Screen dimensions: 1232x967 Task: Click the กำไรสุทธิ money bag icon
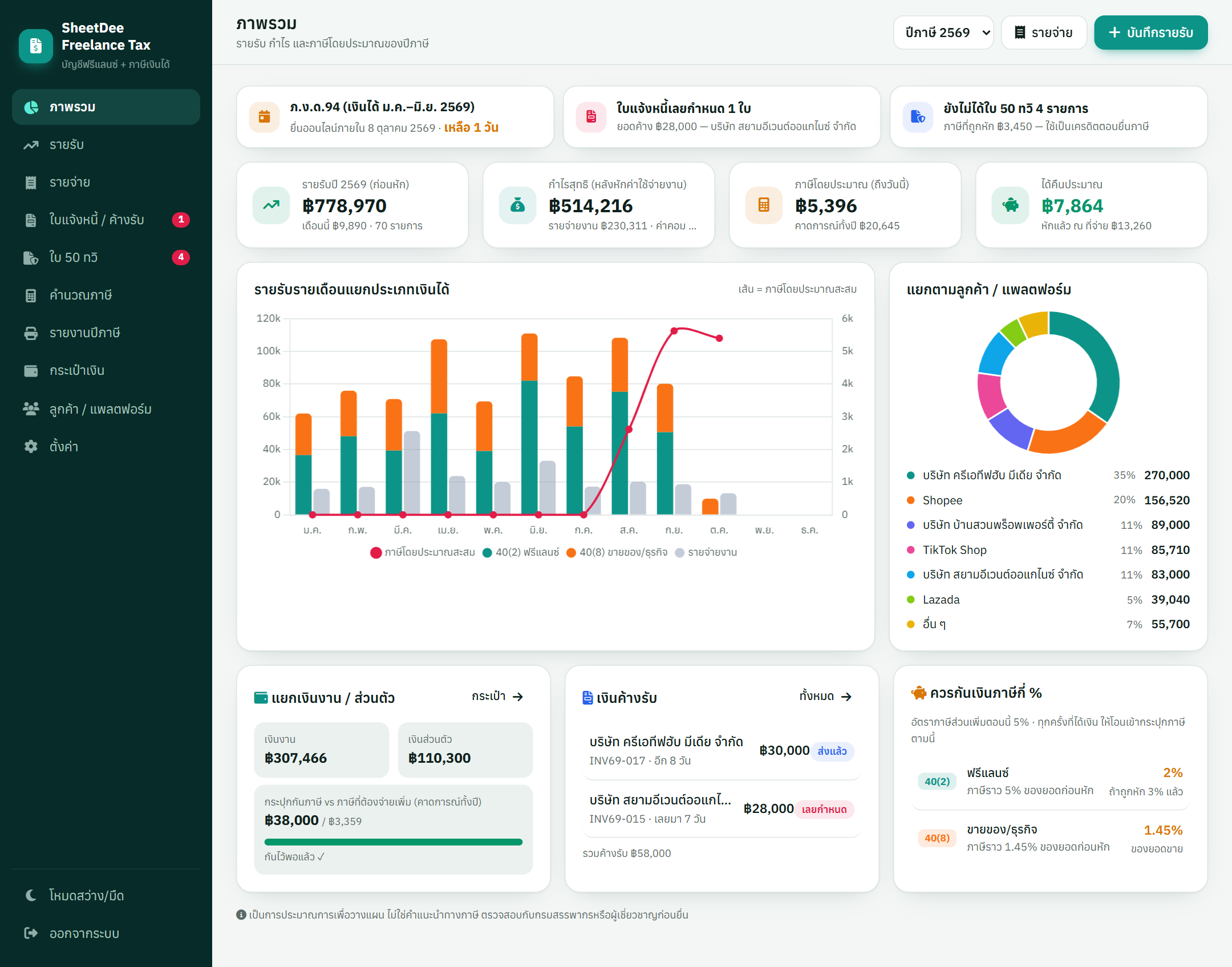point(518,205)
